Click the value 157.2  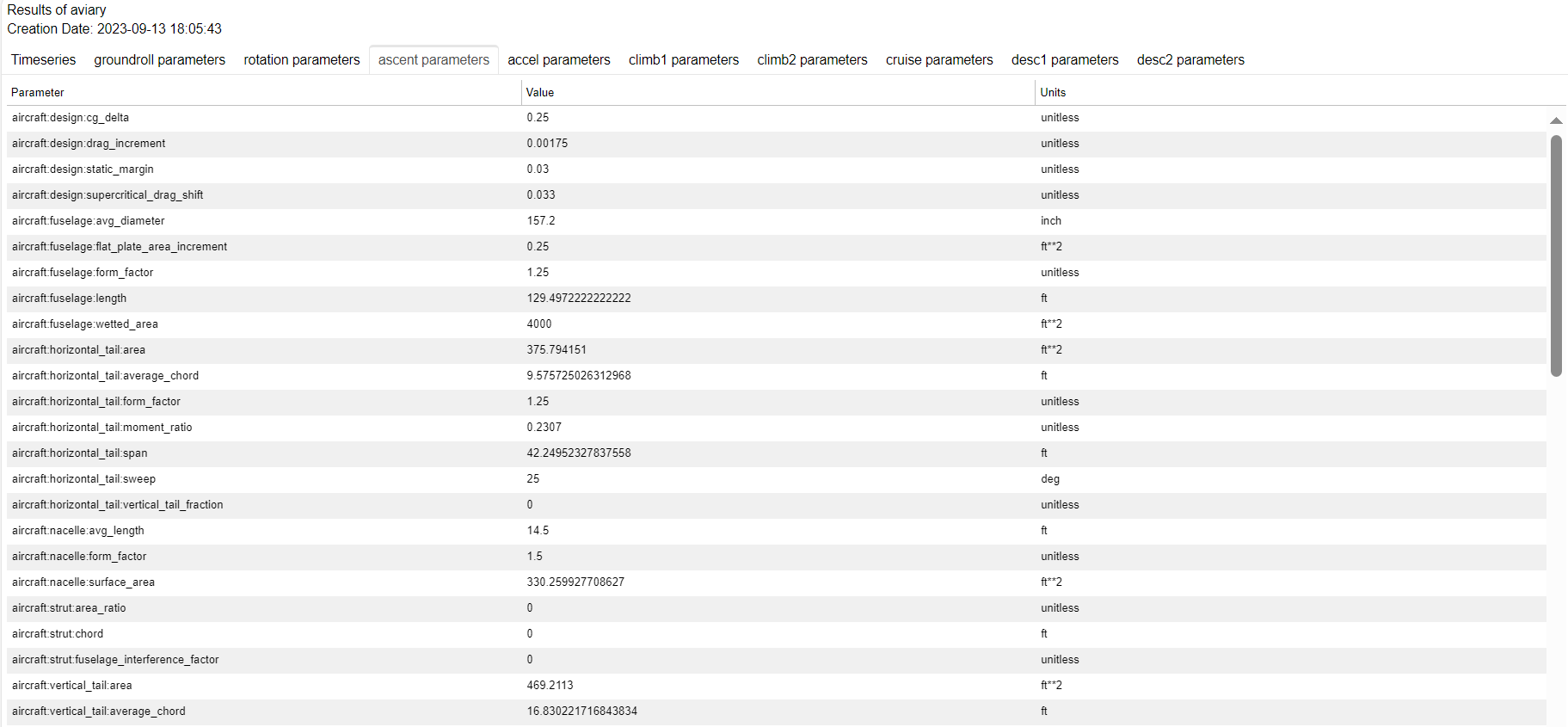pos(541,221)
